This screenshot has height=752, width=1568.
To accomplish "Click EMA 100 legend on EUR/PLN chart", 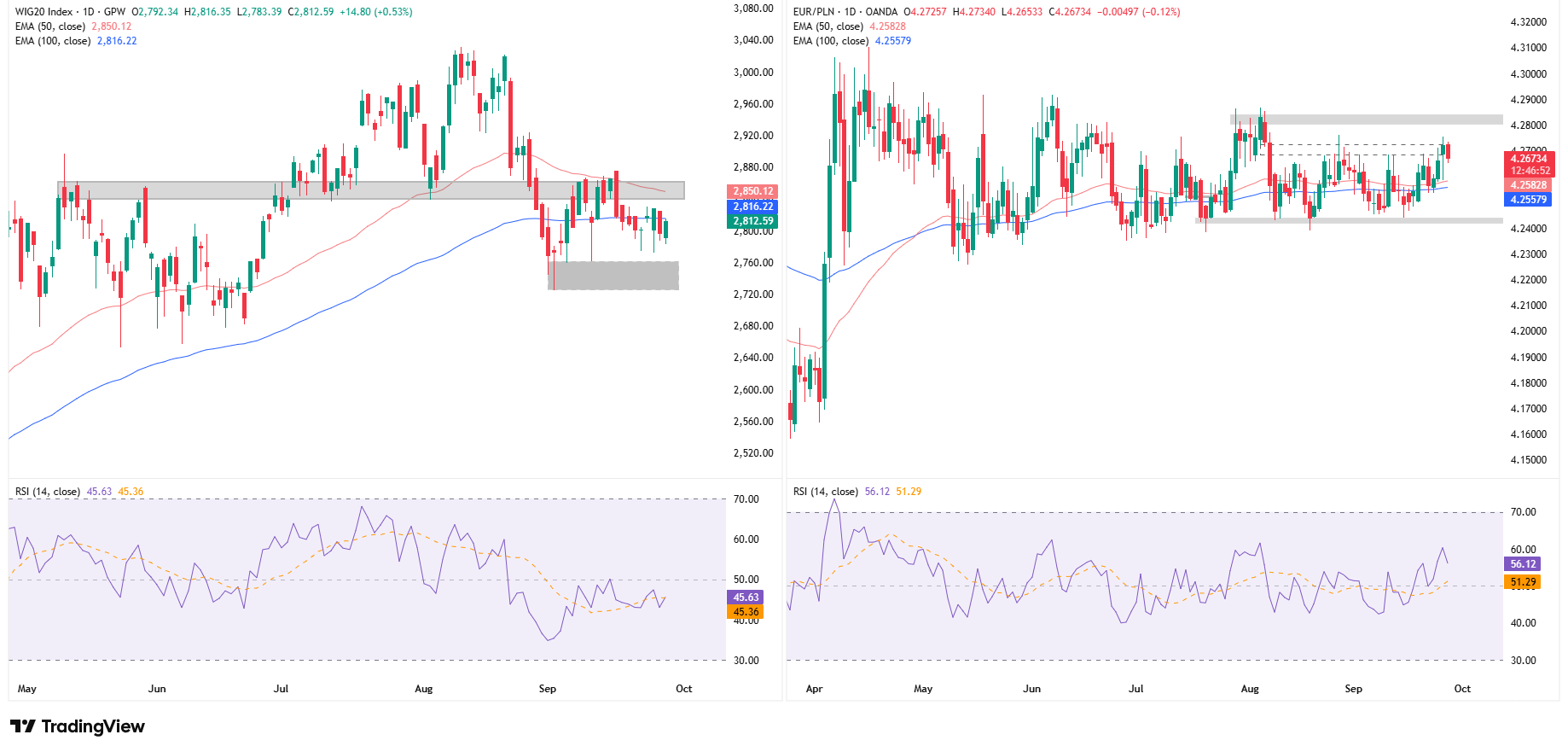I will 833,41.
